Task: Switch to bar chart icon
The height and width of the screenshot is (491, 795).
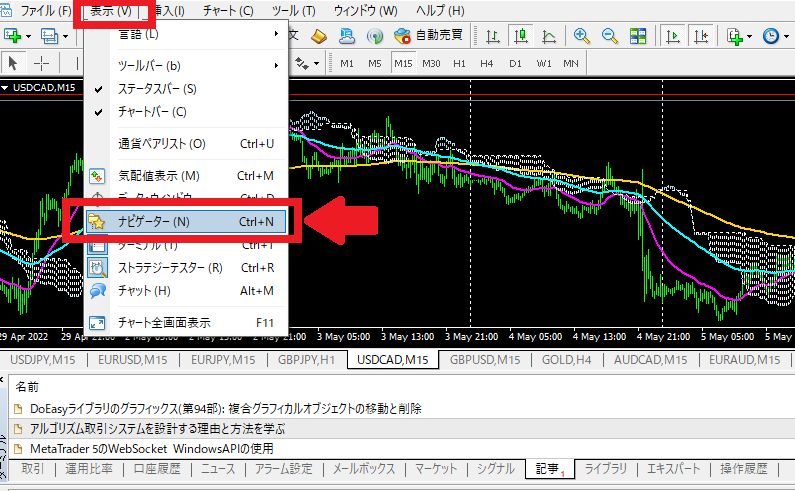Action: click(492, 36)
